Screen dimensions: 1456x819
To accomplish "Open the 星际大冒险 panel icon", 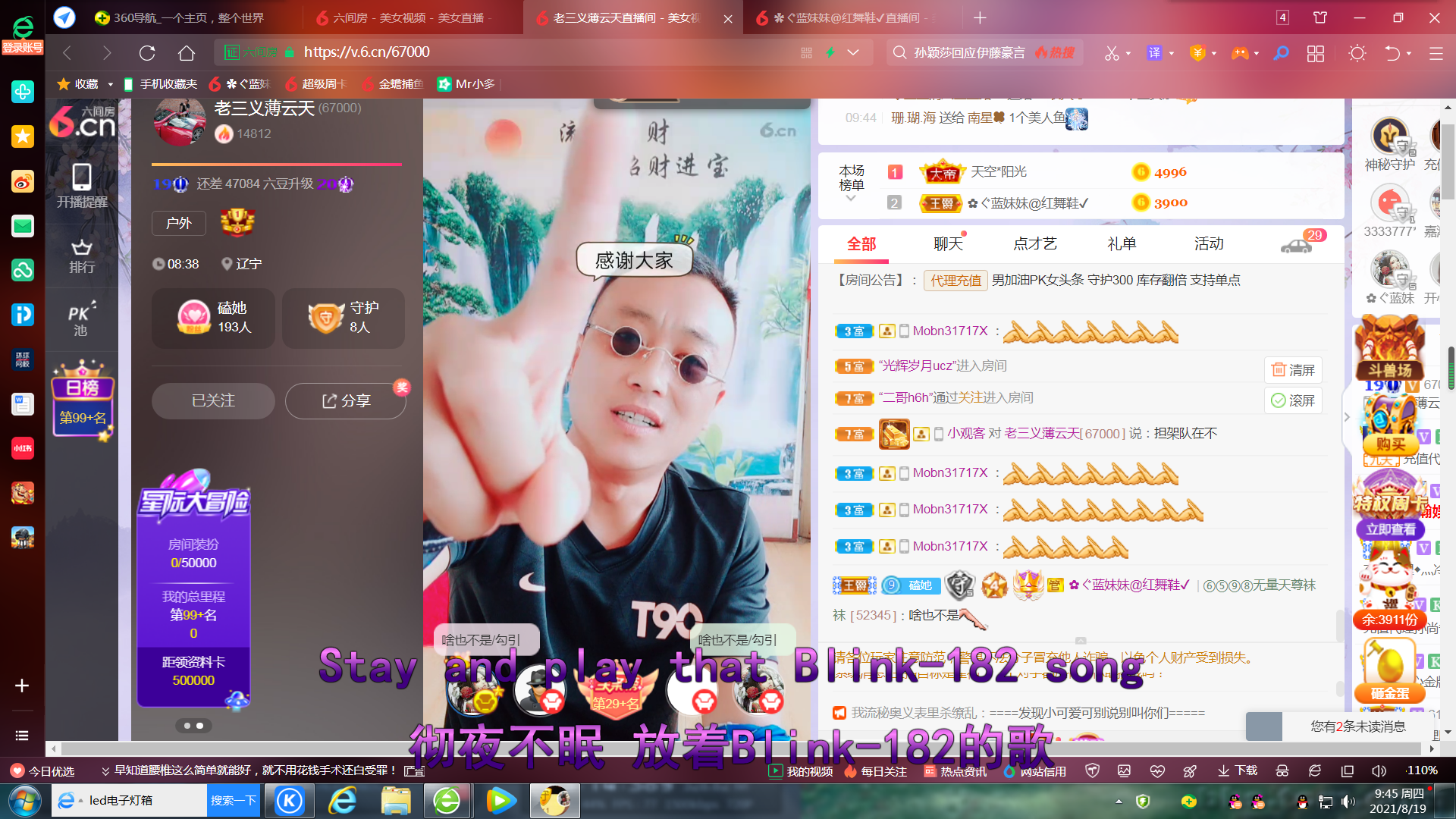I will coord(194,588).
